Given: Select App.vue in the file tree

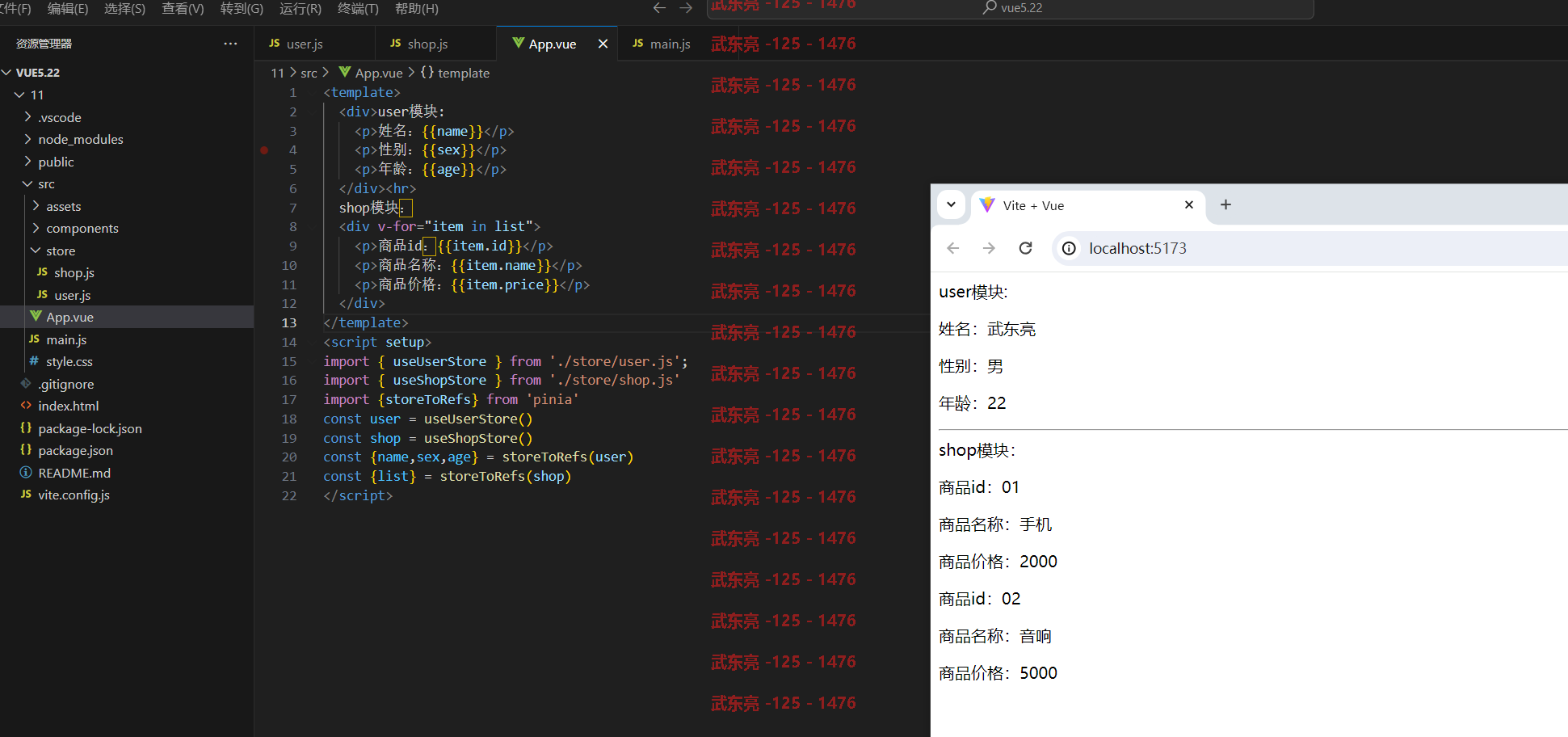Looking at the screenshot, I should pos(127,317).
